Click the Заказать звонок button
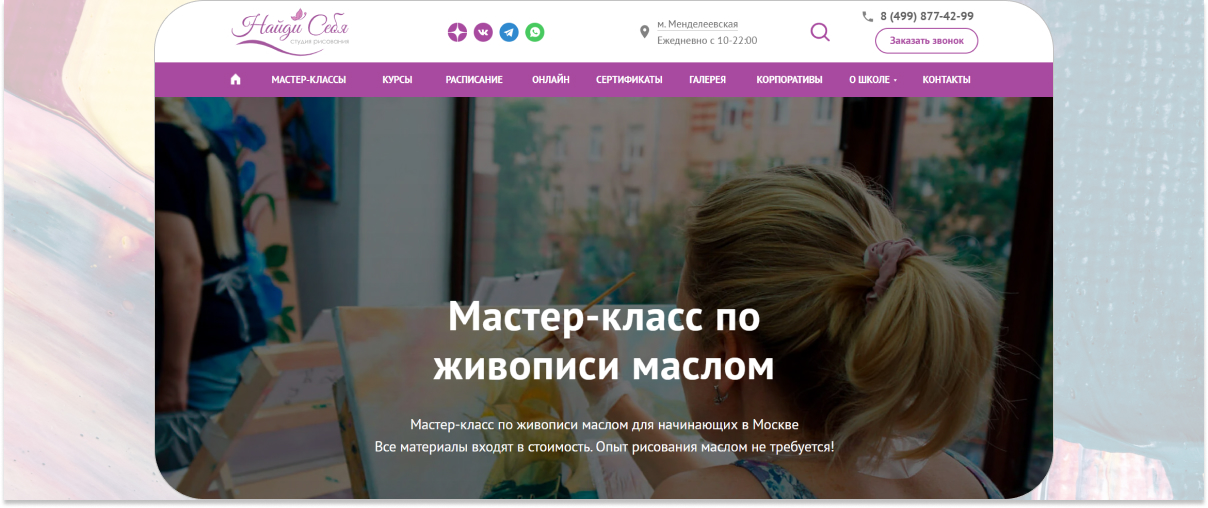 coord(926,41)
